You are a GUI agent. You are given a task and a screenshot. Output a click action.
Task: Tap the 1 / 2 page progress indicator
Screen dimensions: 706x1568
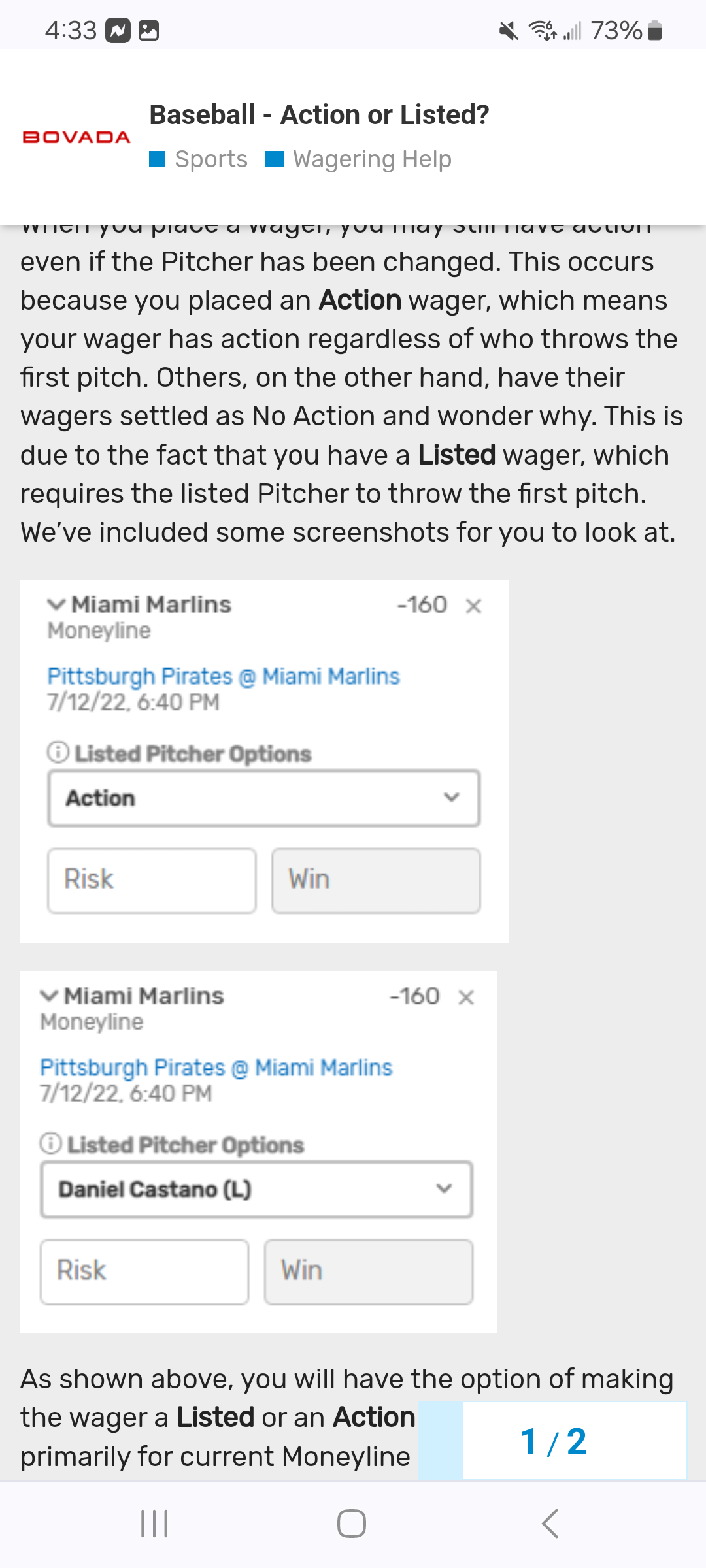(x=553, y=1441)
